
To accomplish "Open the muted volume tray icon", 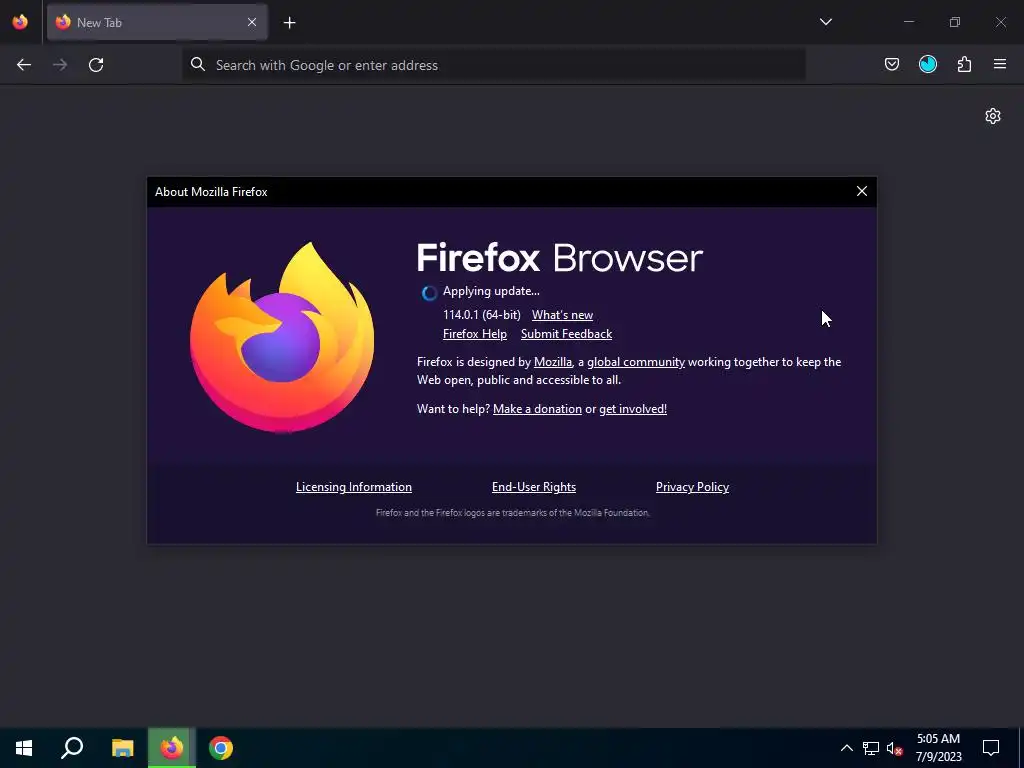I will pos(895,748).
